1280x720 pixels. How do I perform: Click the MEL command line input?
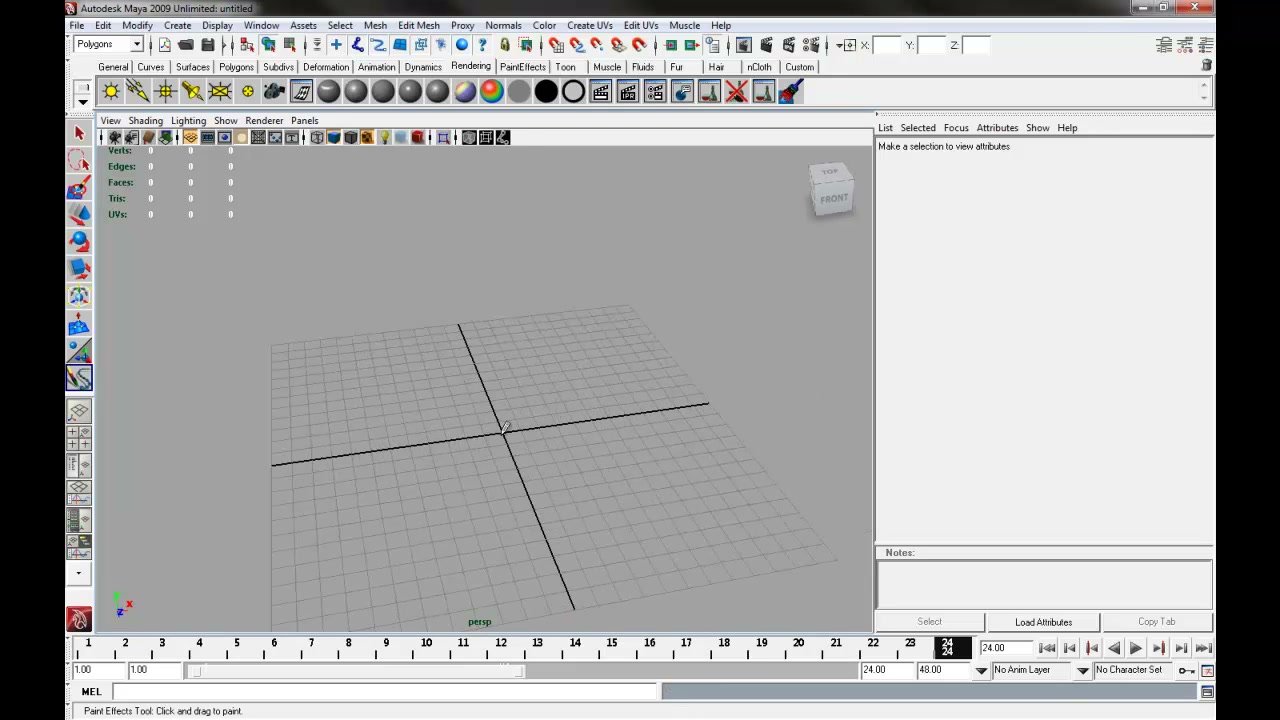point(386,692)
